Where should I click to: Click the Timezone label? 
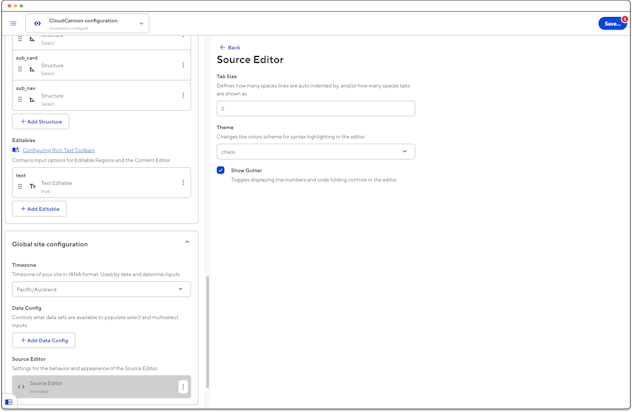(24, 265)
